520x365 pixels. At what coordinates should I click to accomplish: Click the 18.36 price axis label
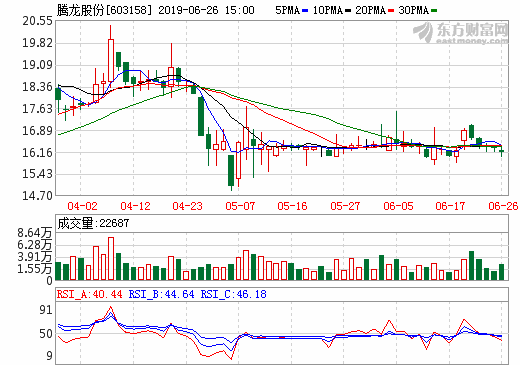point(37,87)
